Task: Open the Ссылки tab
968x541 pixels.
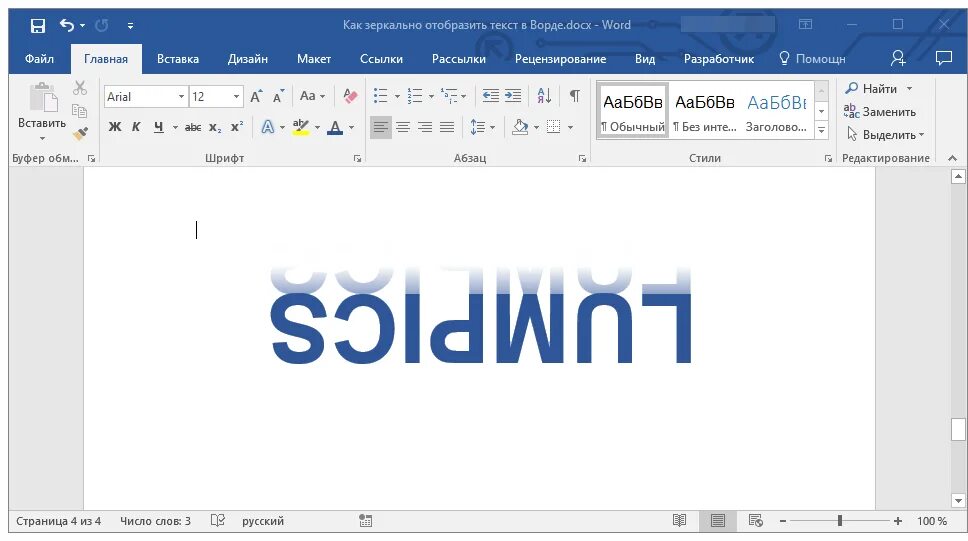Action: point(382,59)
